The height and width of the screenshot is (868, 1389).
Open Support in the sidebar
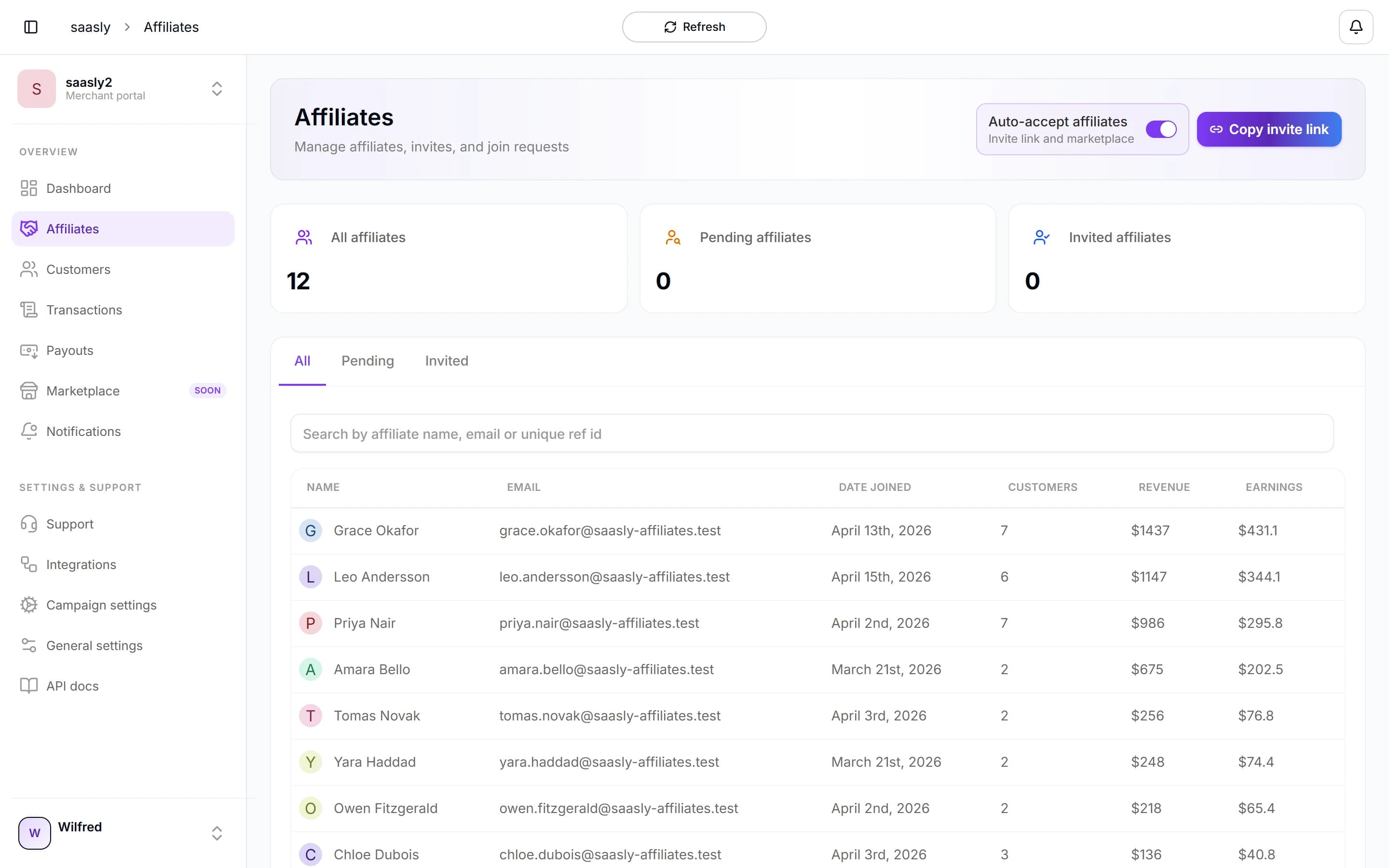123,524
